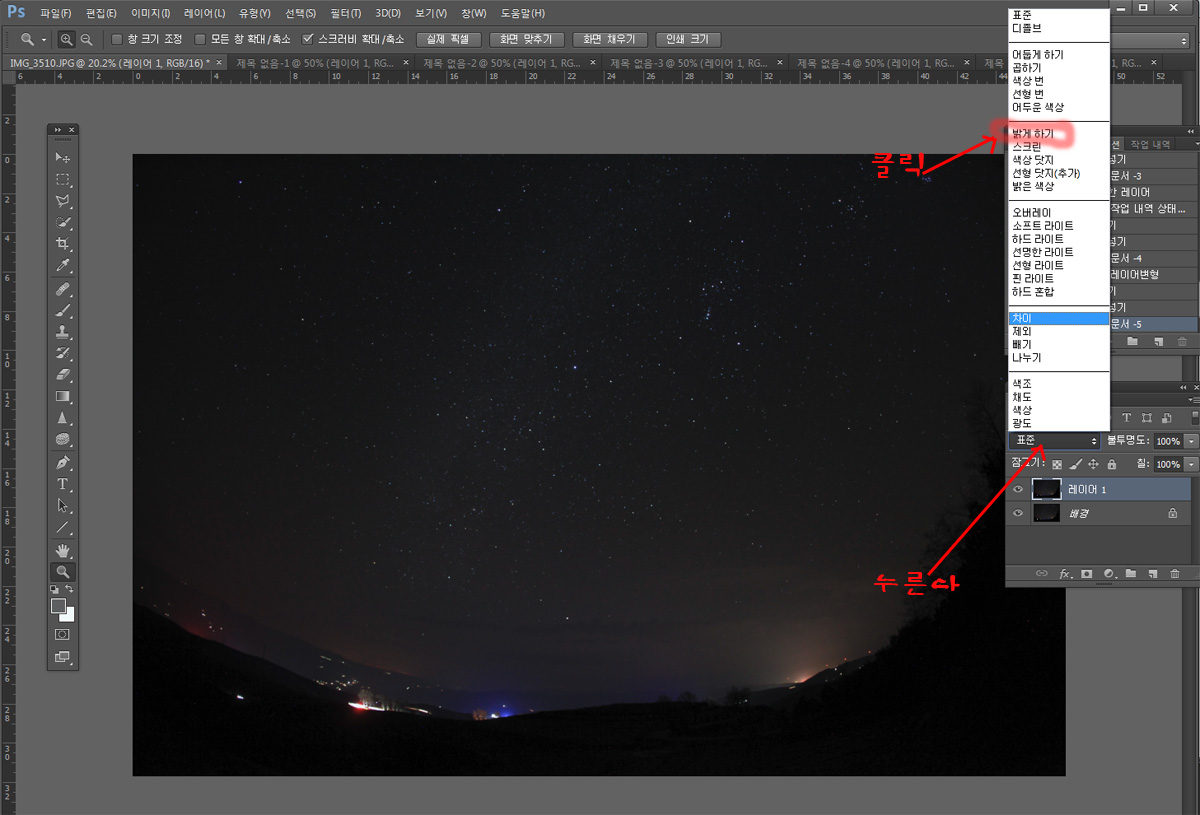Select the Path Selection tool
This screenshot has width=1200, height=815.
[63, 506]
